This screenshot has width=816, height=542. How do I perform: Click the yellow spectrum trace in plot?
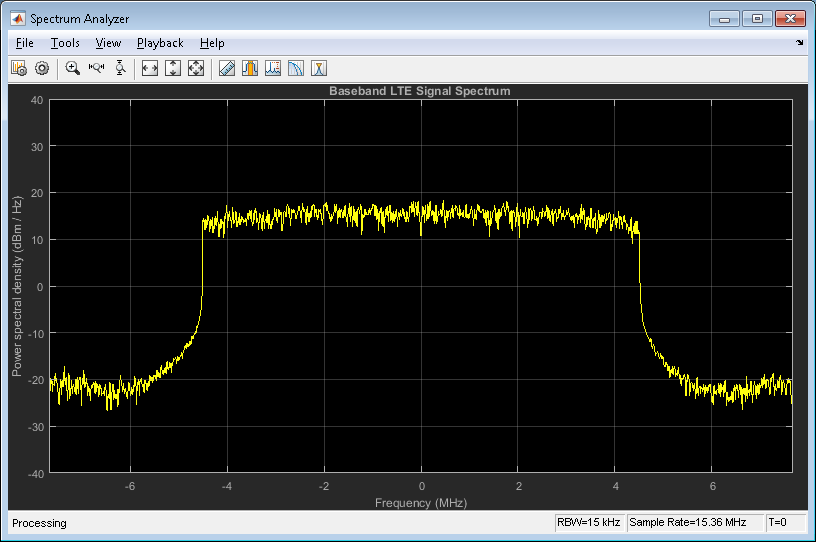coord(420,215)
